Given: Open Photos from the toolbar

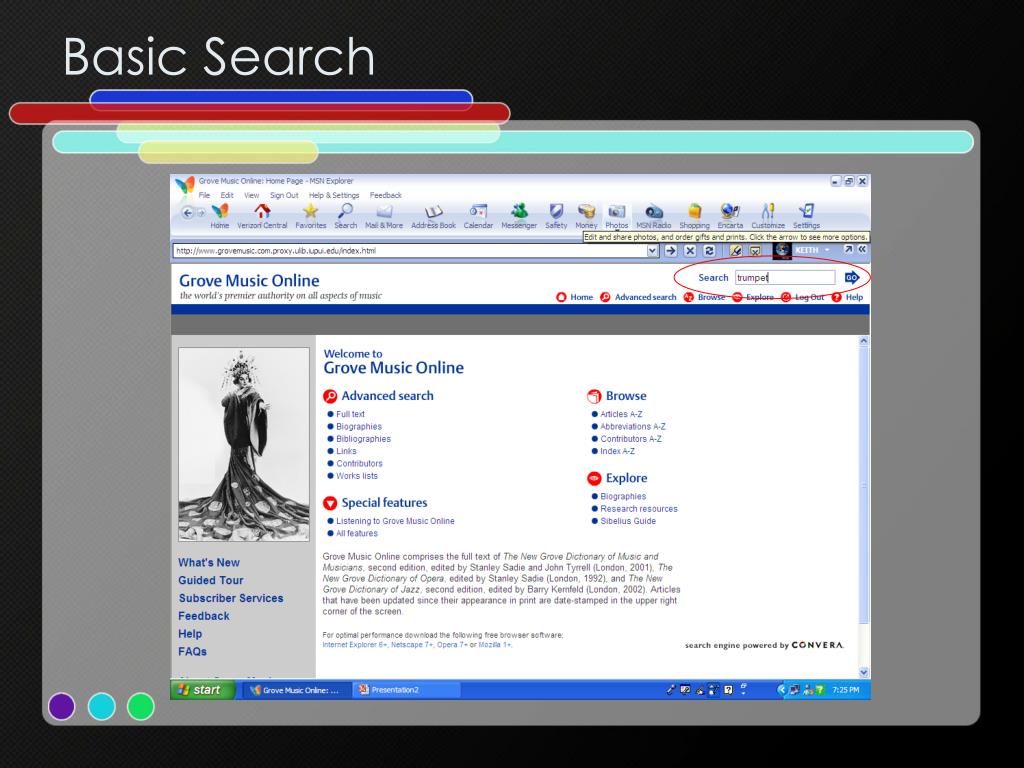Looking at the screenshot, I should [x=616, y=216].
